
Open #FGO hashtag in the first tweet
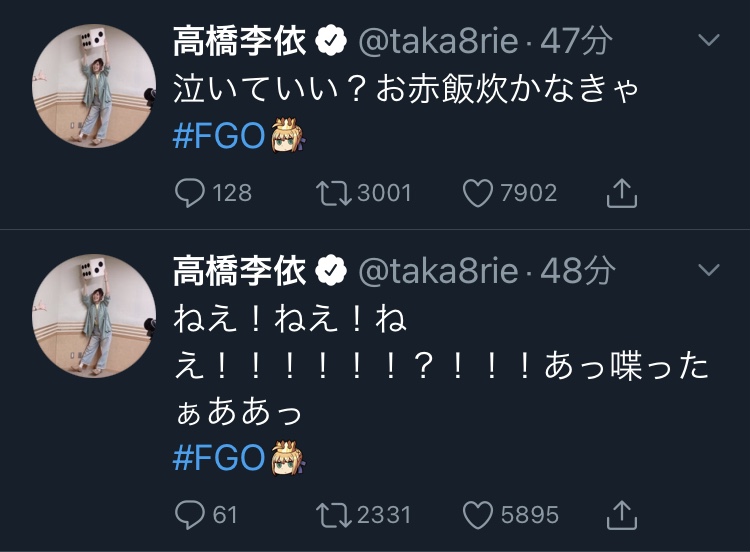click(218, 137)
